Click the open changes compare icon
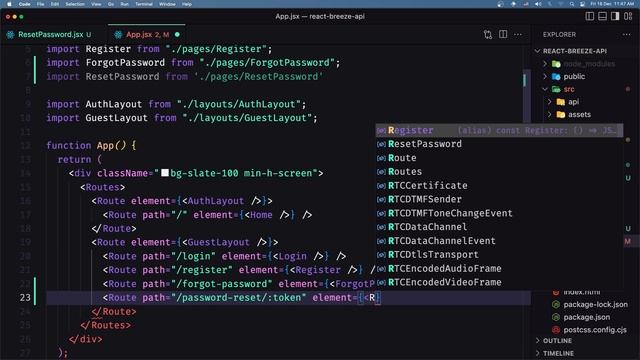640x360 pixels. click(488, 35)
